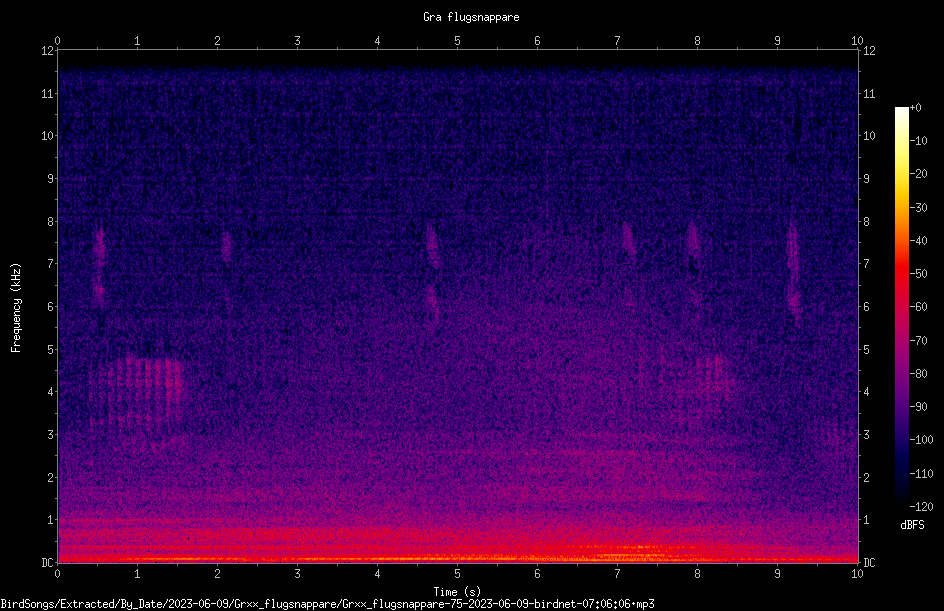The height and width of the screenshot is (611, 944).
Task: Select the "-80" value on the dBFS scale
Action: click(x=918, y=374)
